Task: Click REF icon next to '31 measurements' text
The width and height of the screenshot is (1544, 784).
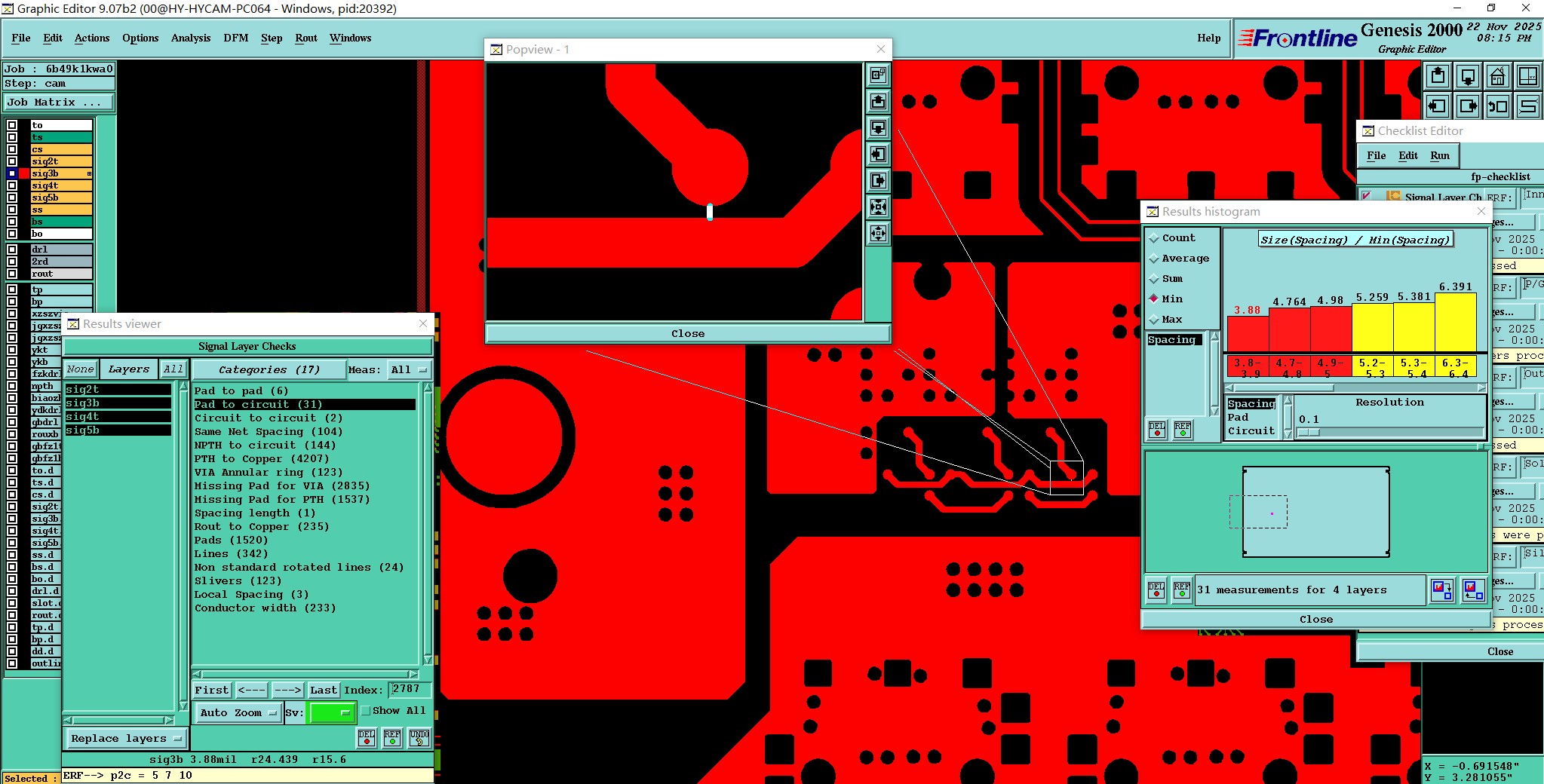Action: pos(1182,590)
